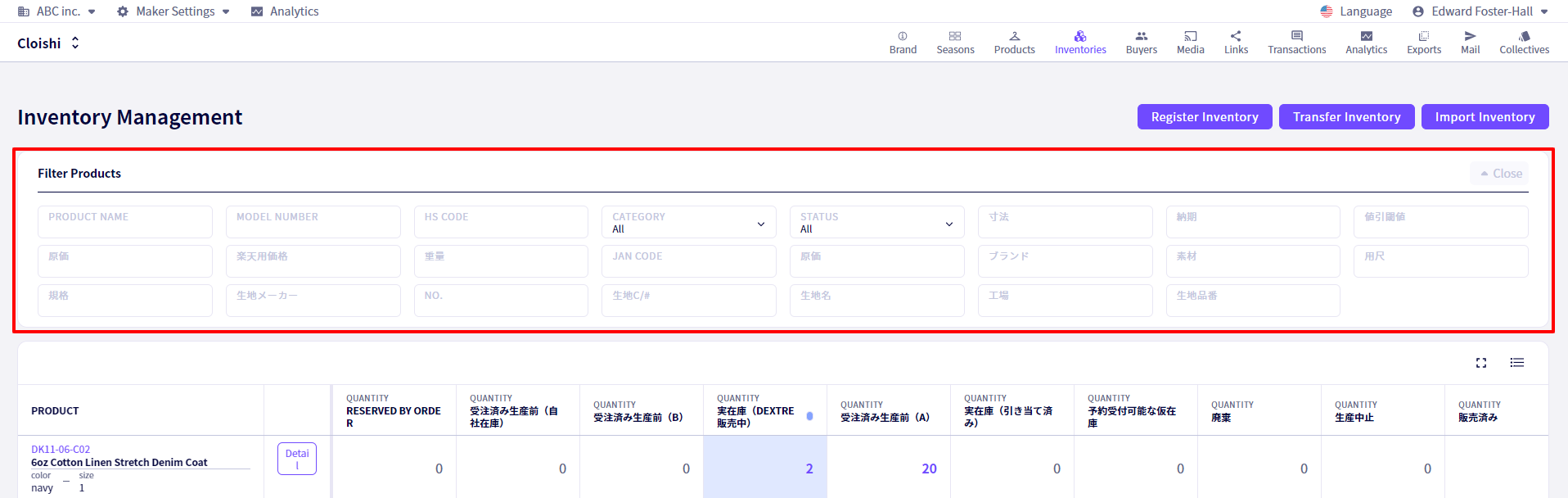This screenshot has height=498, width=1568.
Task: Click the blue dot in 実在庫 (DEXTRE 販売中) header
Action: 809,416
